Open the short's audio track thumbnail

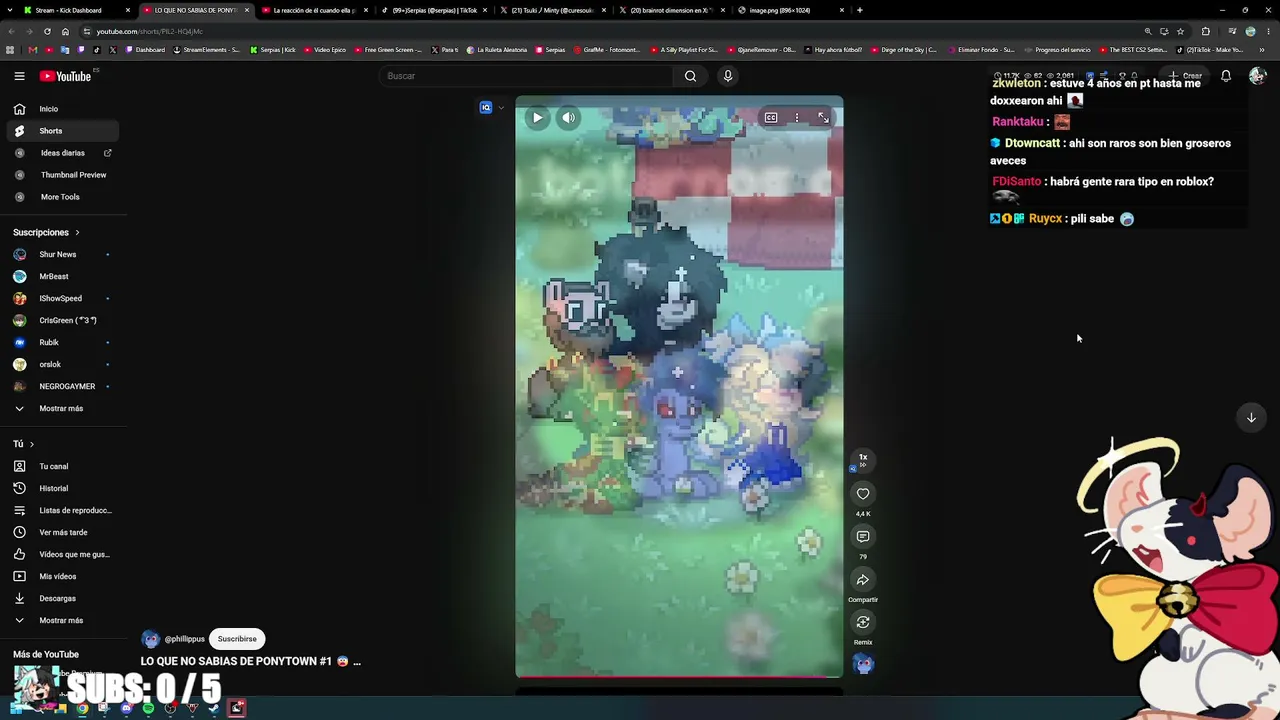[x=863, y=664]
